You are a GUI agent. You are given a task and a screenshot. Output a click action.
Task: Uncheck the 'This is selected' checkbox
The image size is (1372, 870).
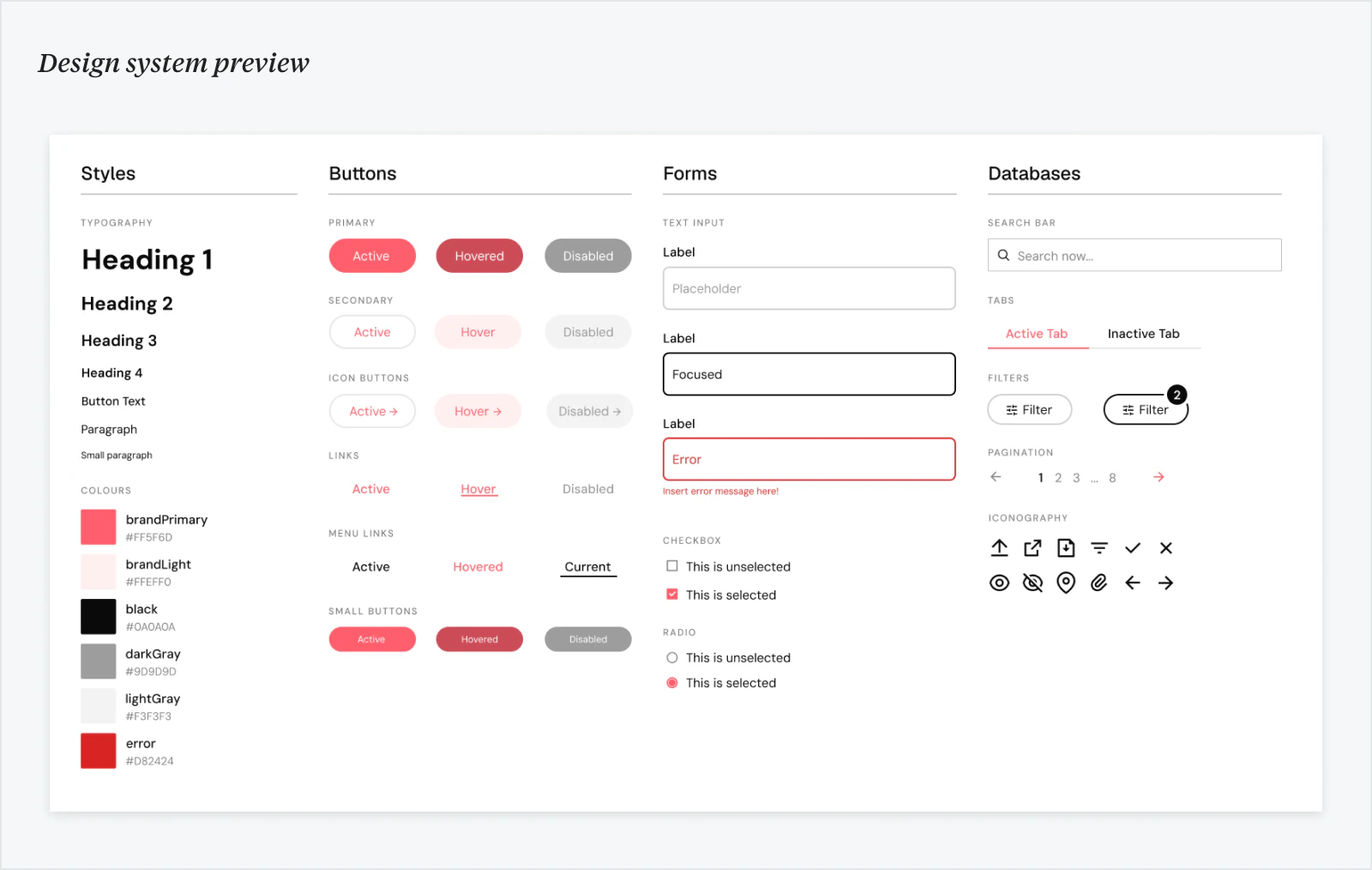[672, 594]
